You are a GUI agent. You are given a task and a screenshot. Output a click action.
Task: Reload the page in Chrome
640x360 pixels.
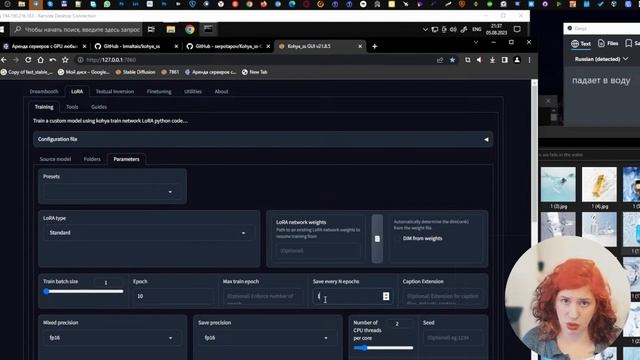click(28, 60)
